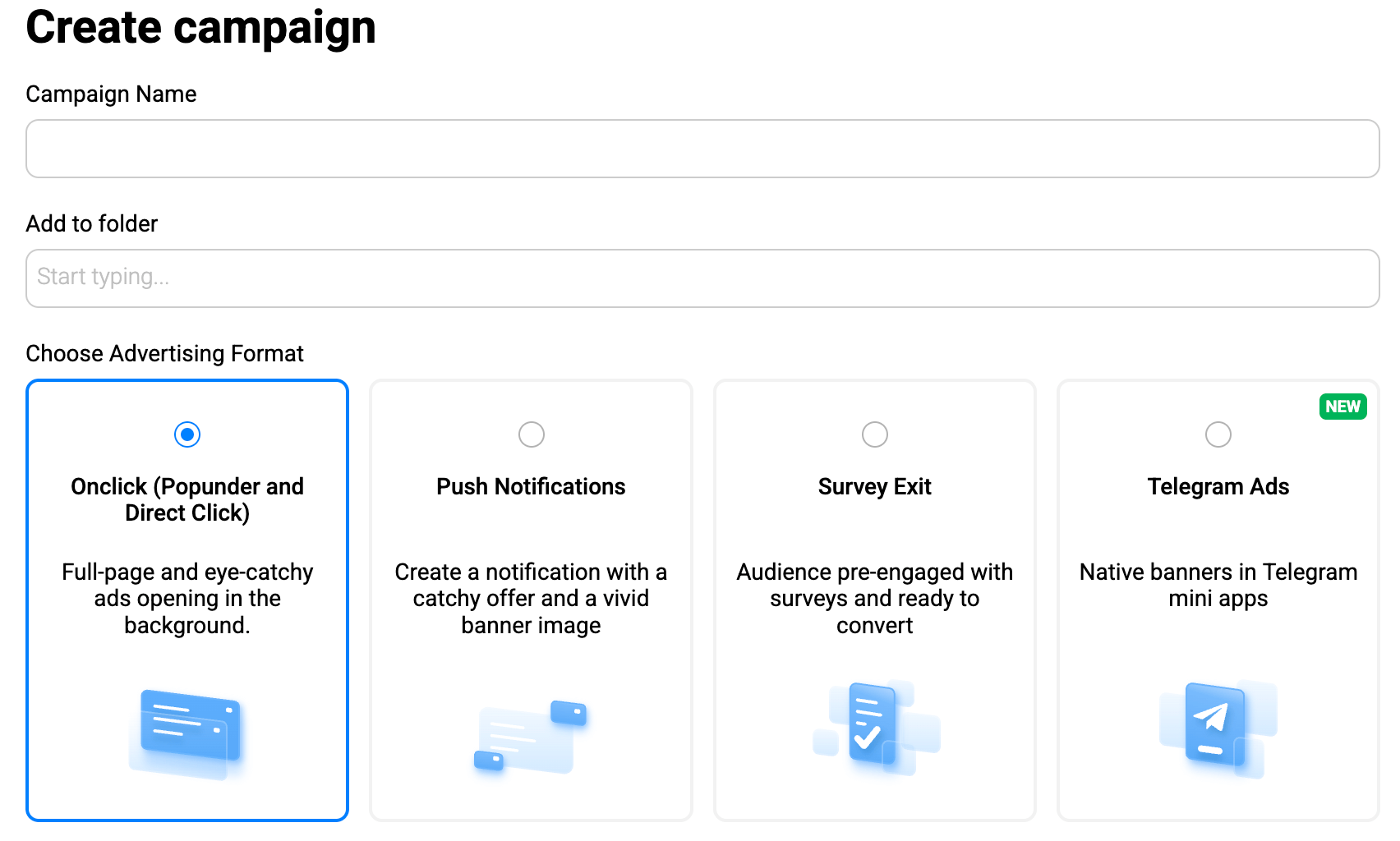
Task: Select the Survey Exit radio button
Action: pos(875,434)
